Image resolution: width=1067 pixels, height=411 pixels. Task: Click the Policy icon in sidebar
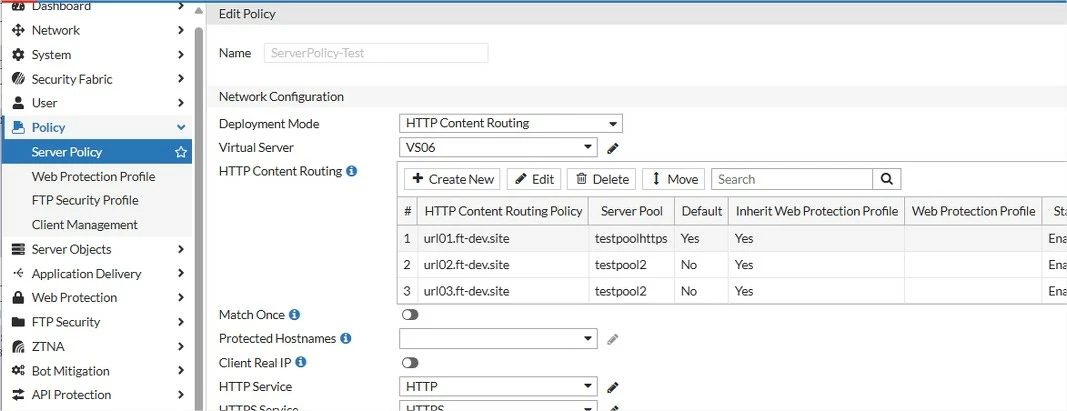18,128
